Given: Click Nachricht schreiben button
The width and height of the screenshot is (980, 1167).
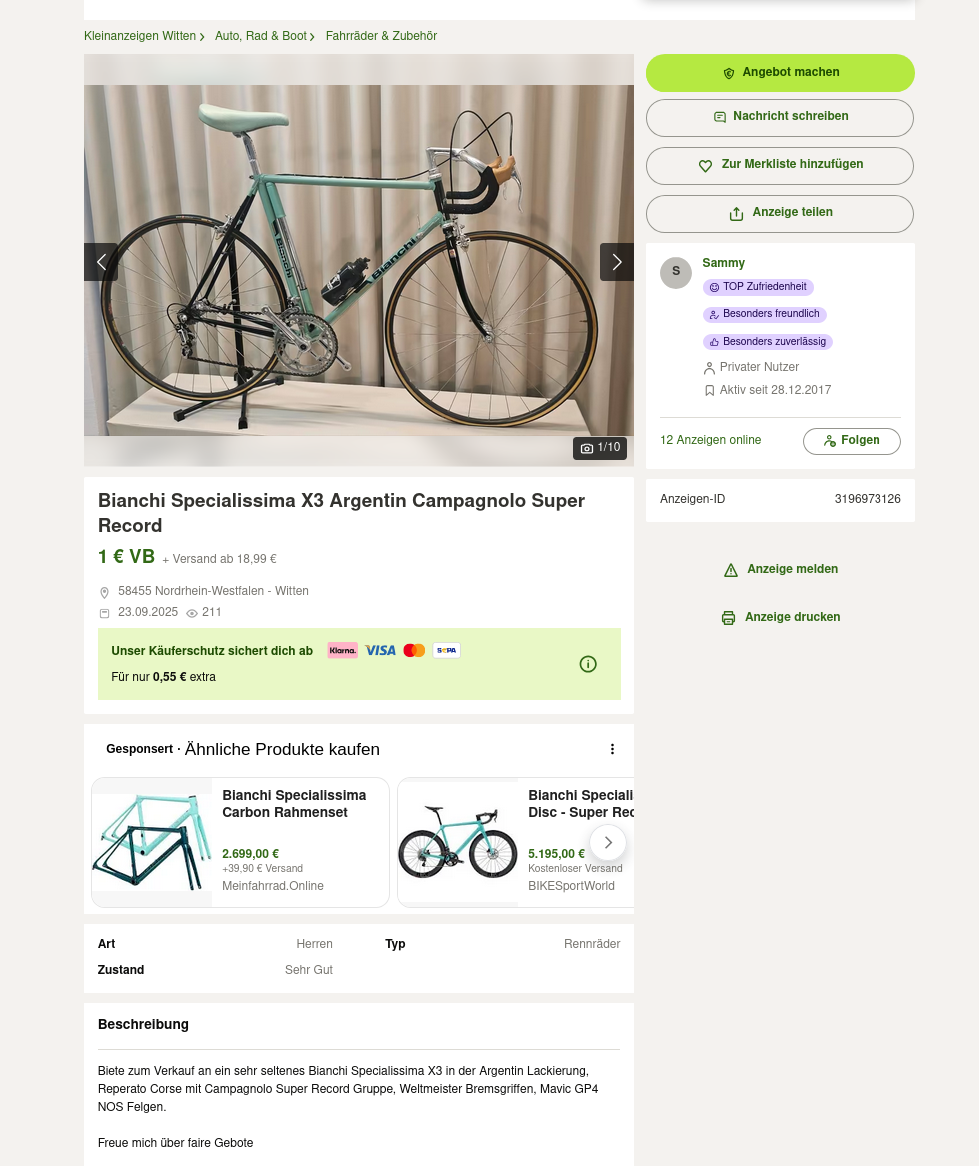Looking at the screenshot, I should point(780,117).
